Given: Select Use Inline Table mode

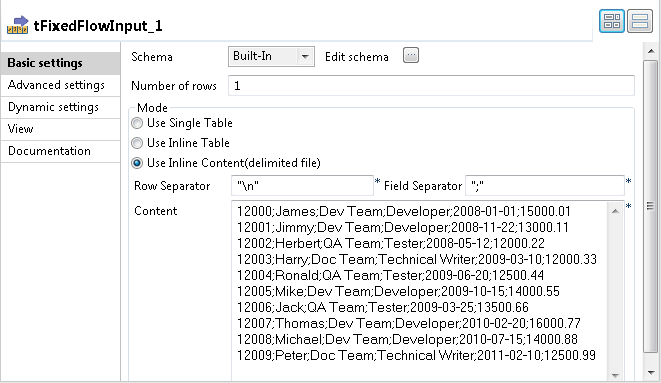Looking at the screenshot, I should tap(137, 143).
